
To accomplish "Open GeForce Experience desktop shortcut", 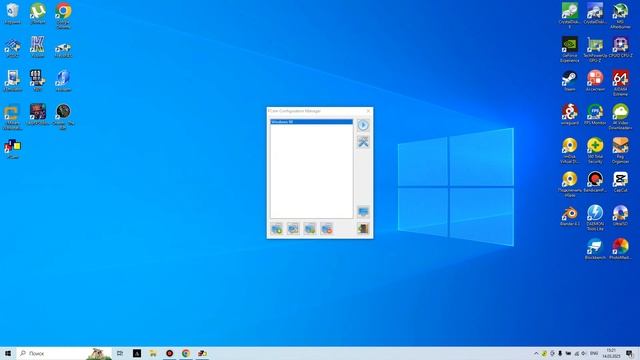I will click(x=569, y=50).
